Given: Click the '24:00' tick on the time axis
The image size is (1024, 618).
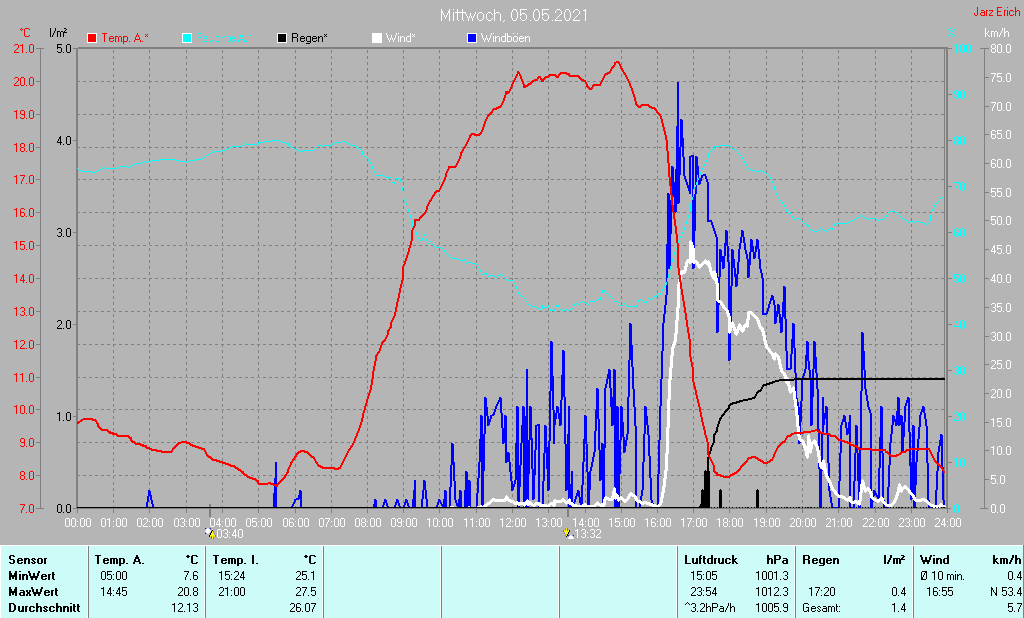Looking at the screenshot, I should click(x=948, y=523).
